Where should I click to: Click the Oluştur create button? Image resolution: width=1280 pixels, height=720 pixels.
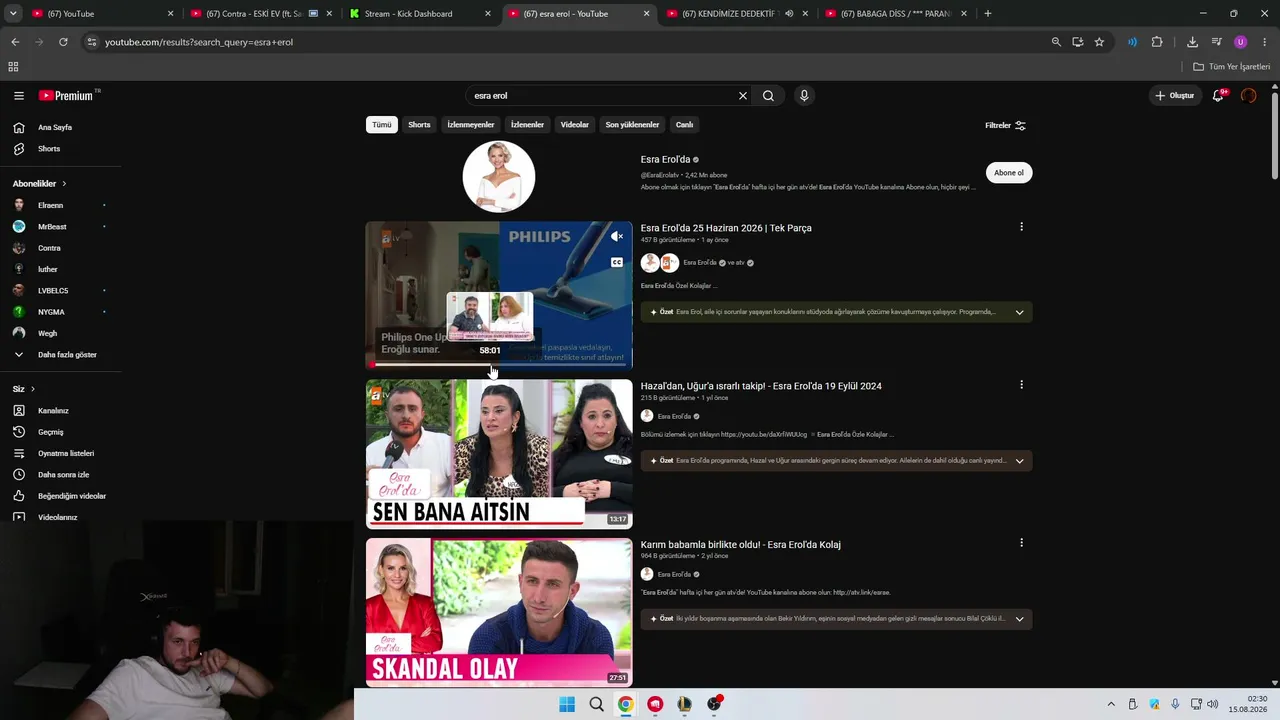(1175, 96)
